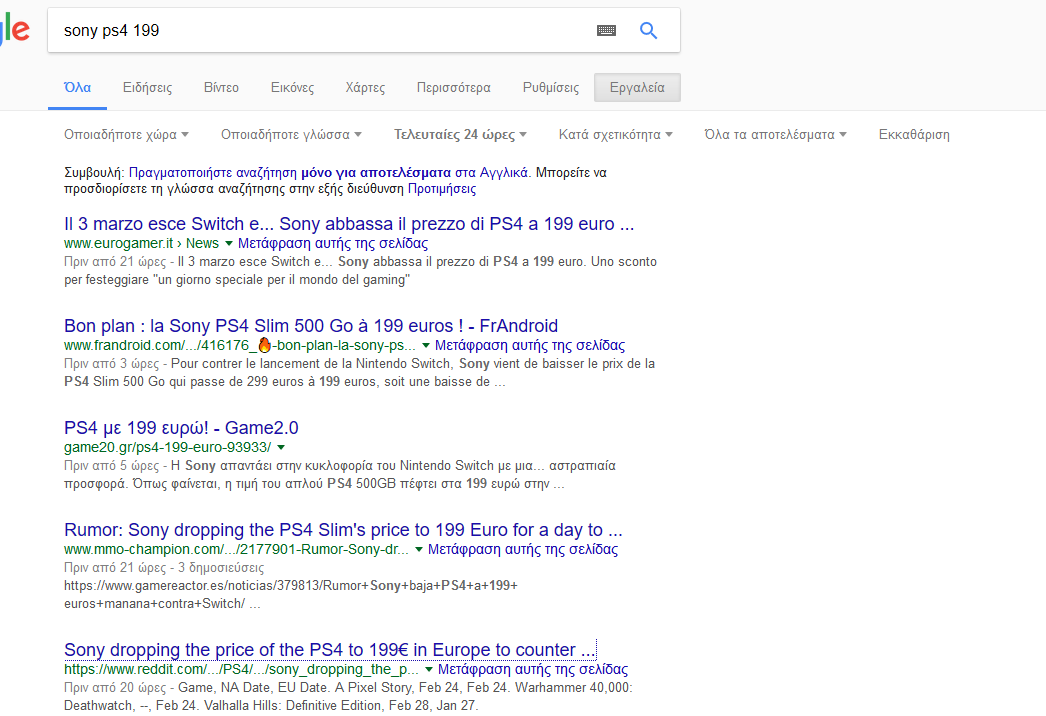
Task: Open the Rumor Sony dropping PS4 Slim's price result
Action: 343,530
